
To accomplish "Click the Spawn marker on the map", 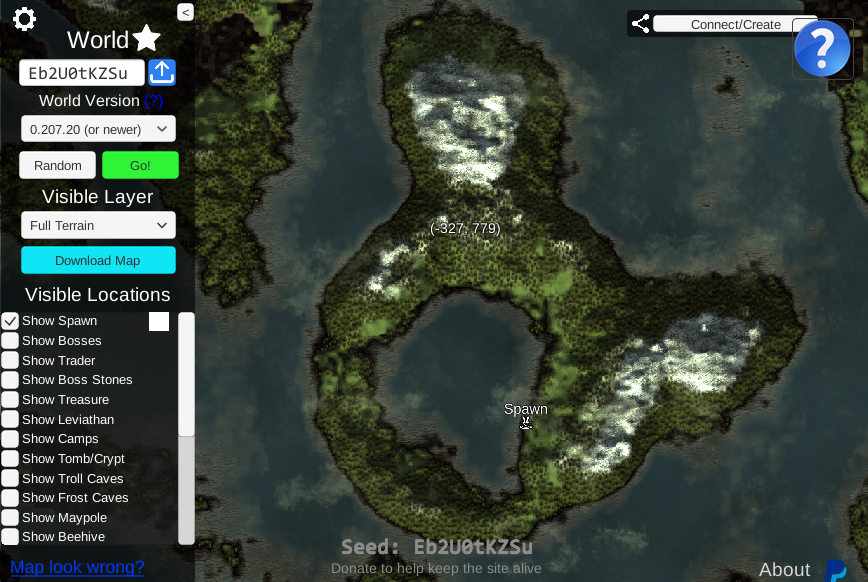I will click(x=525, y=423).
